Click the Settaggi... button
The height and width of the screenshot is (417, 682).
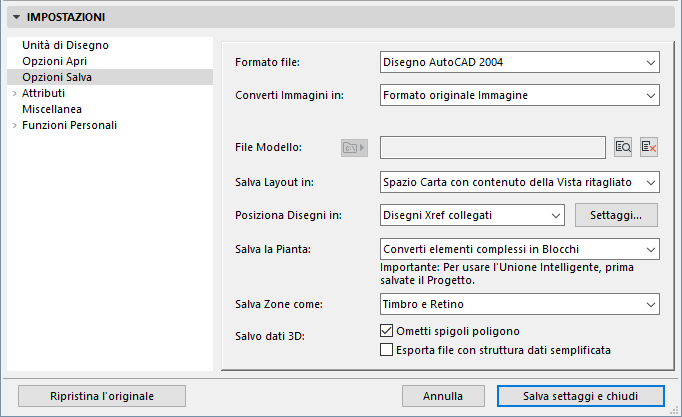point(616,215)
